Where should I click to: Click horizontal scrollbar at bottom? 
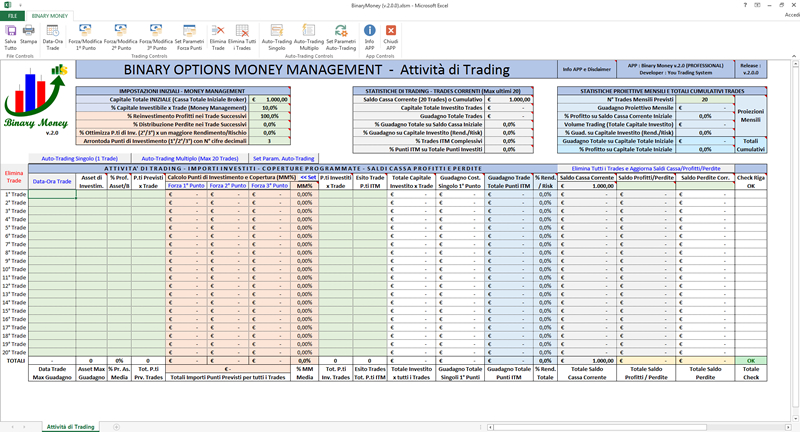pos(599,427)
